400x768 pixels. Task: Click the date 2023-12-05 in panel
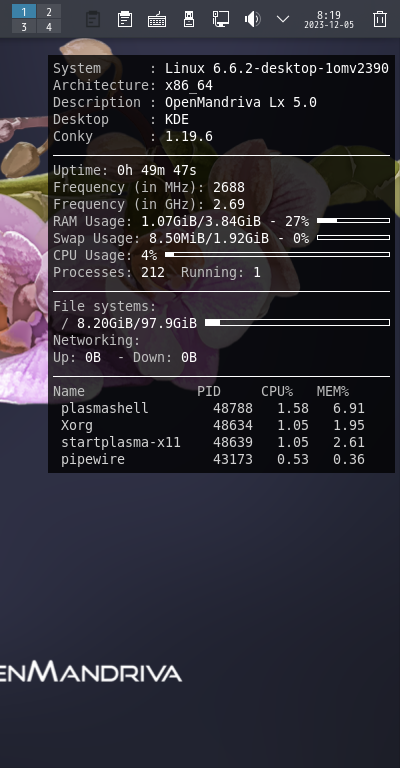[x=329, y=25]
